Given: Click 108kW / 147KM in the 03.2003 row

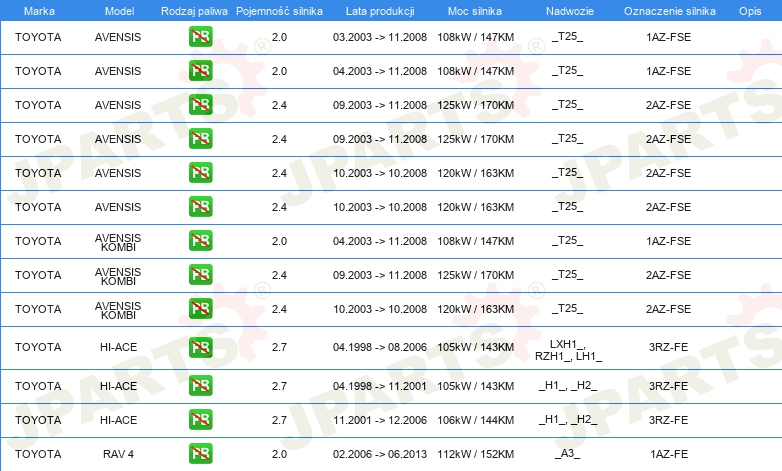Looking at the screenshot, I should click(476, 37).
